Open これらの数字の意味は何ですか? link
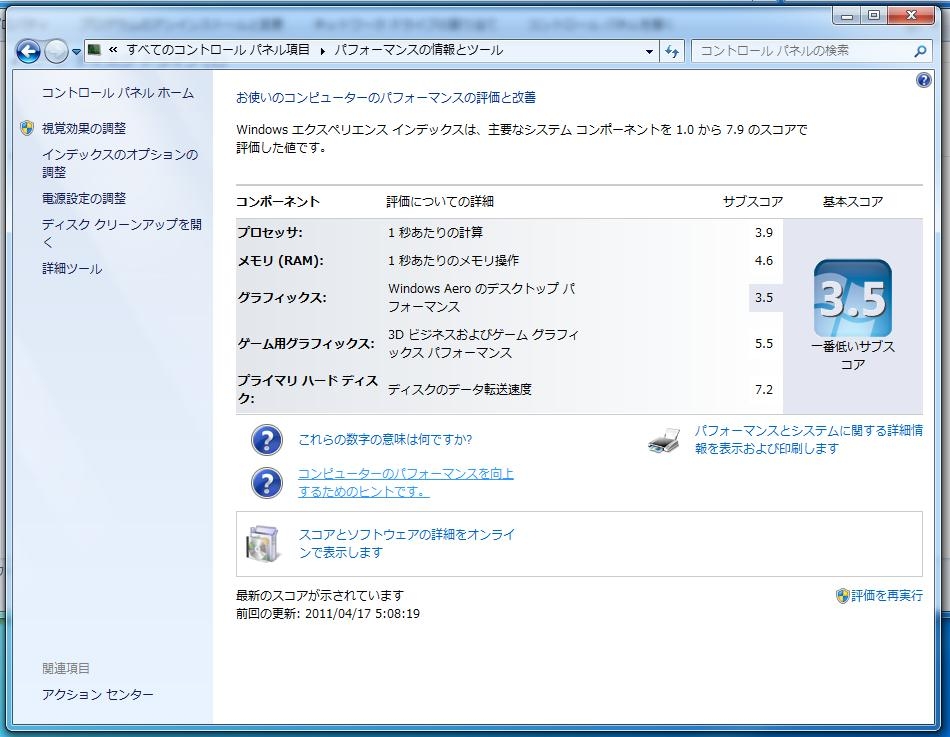Image resolution: width=950 pixels, height=737 pixels. pyautogui.click(x=385, y=439)
